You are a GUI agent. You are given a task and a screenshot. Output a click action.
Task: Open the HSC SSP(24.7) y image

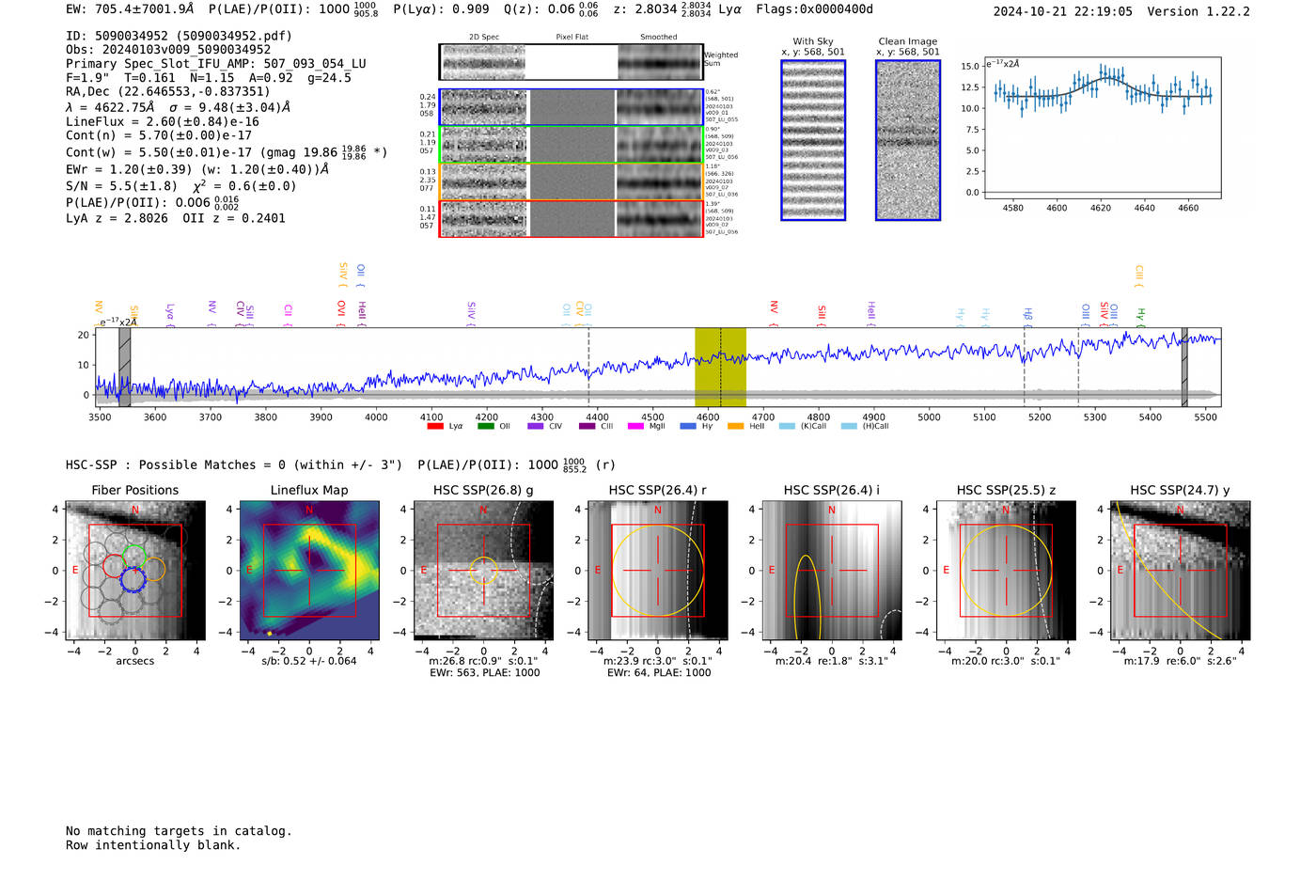pos(1181,571)
